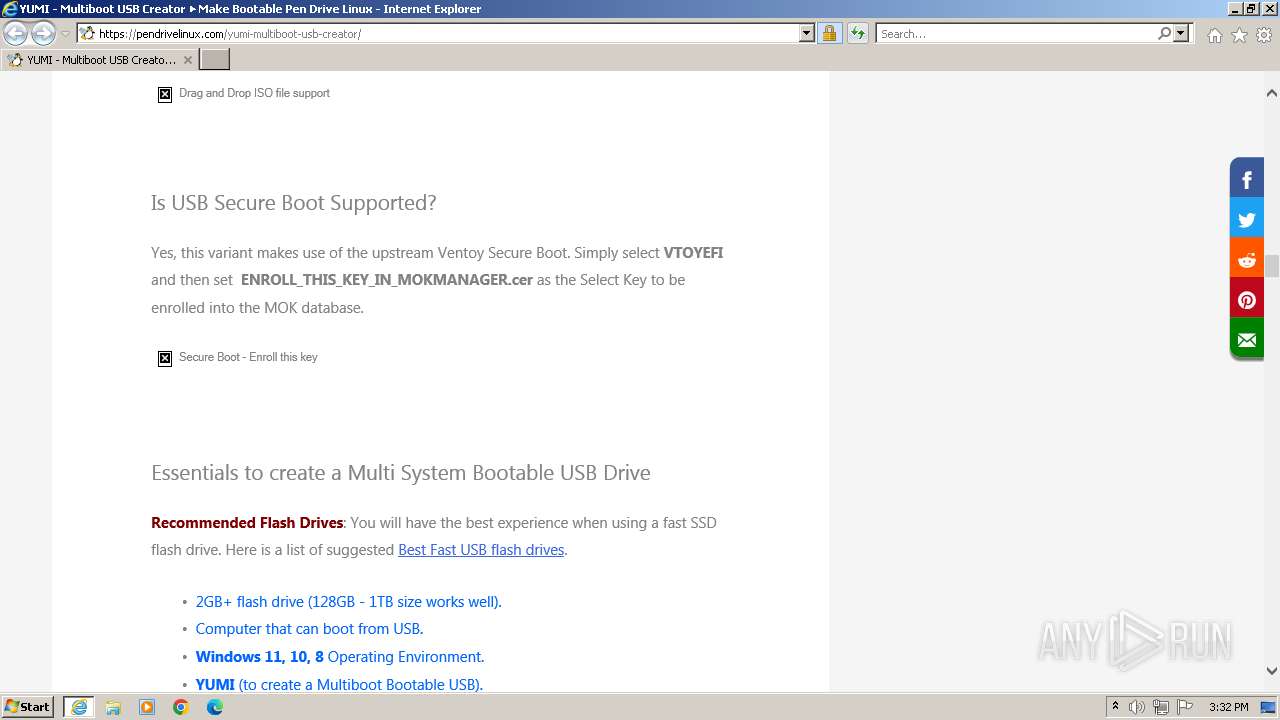This screenshot has height=720, width=1280.
Task: Open the recent pages dropdown arrow
Action: pyautogui.click(x=65, y=34)
